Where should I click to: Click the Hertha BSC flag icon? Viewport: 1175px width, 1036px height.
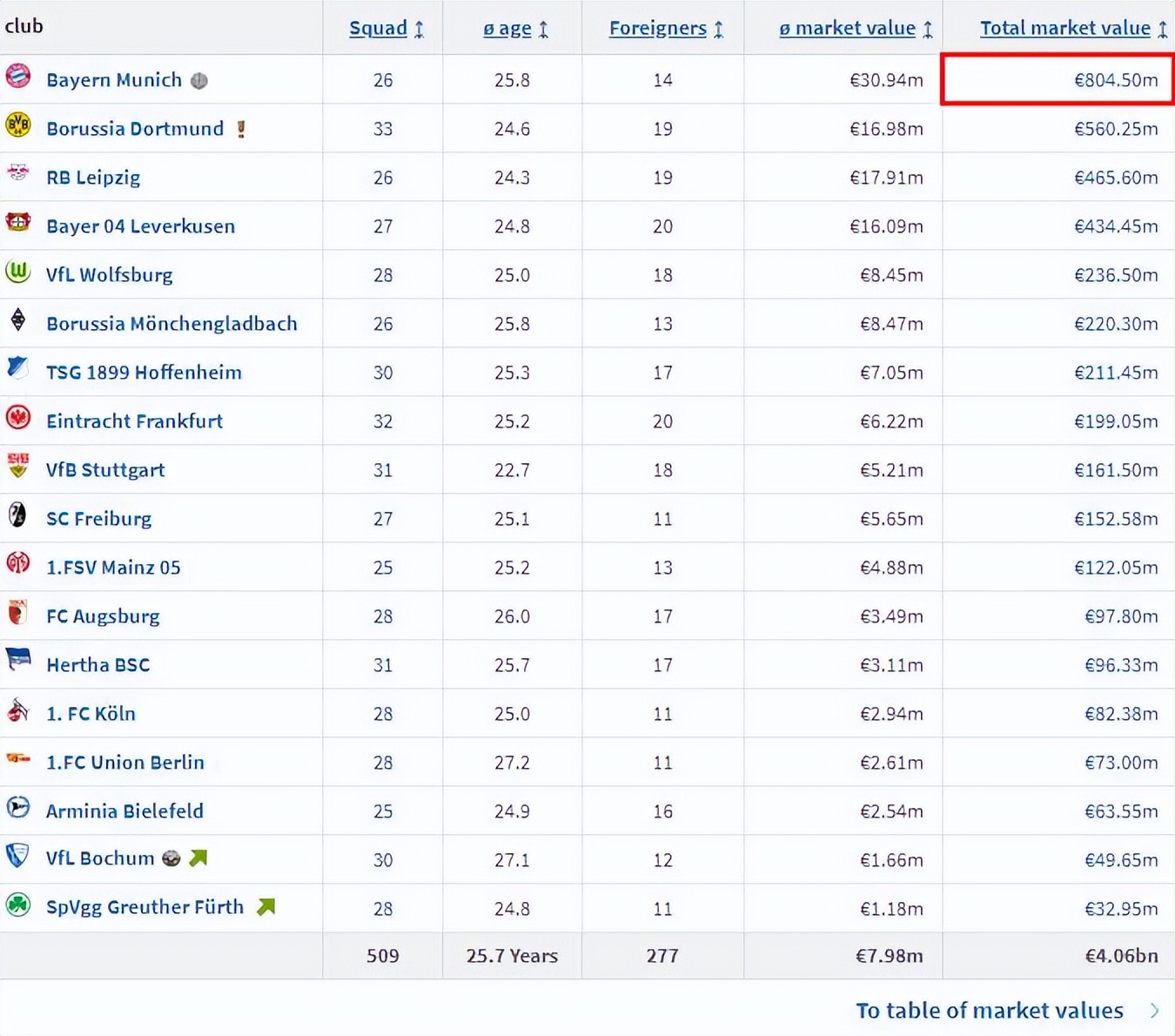coord(18,660)
